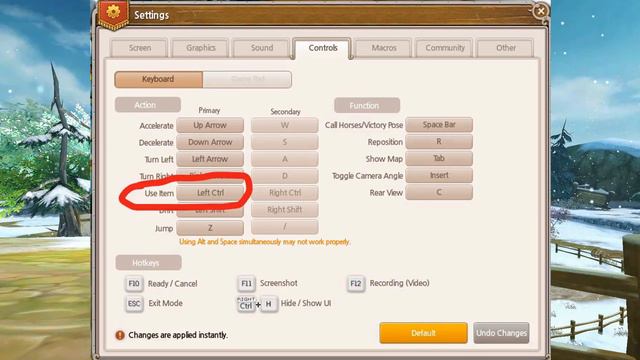Edit Turn Left primary key Left Arrow
This screenshot has width=640, height=360.
[x=210, y=159]
